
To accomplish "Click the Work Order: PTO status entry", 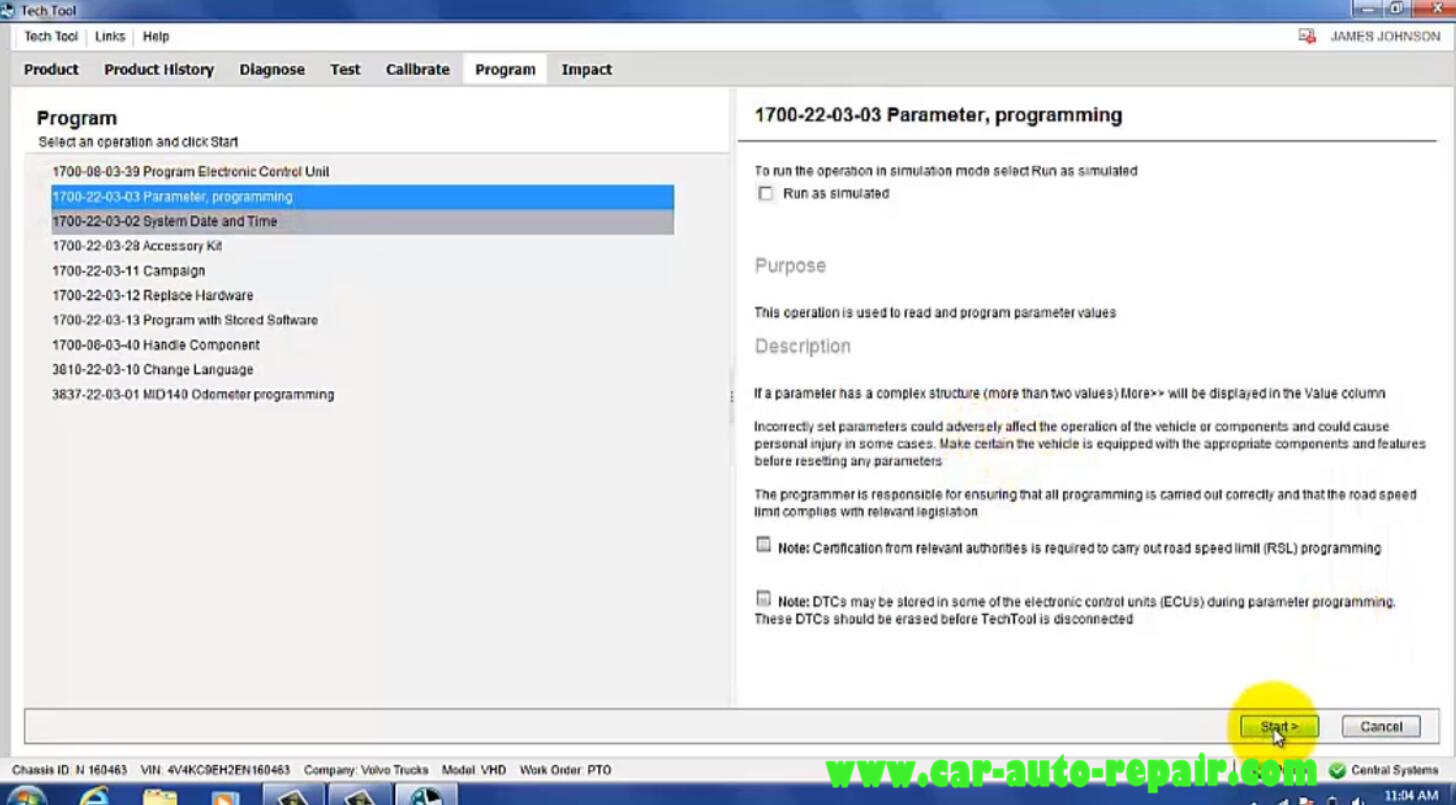I will [565, 770].
